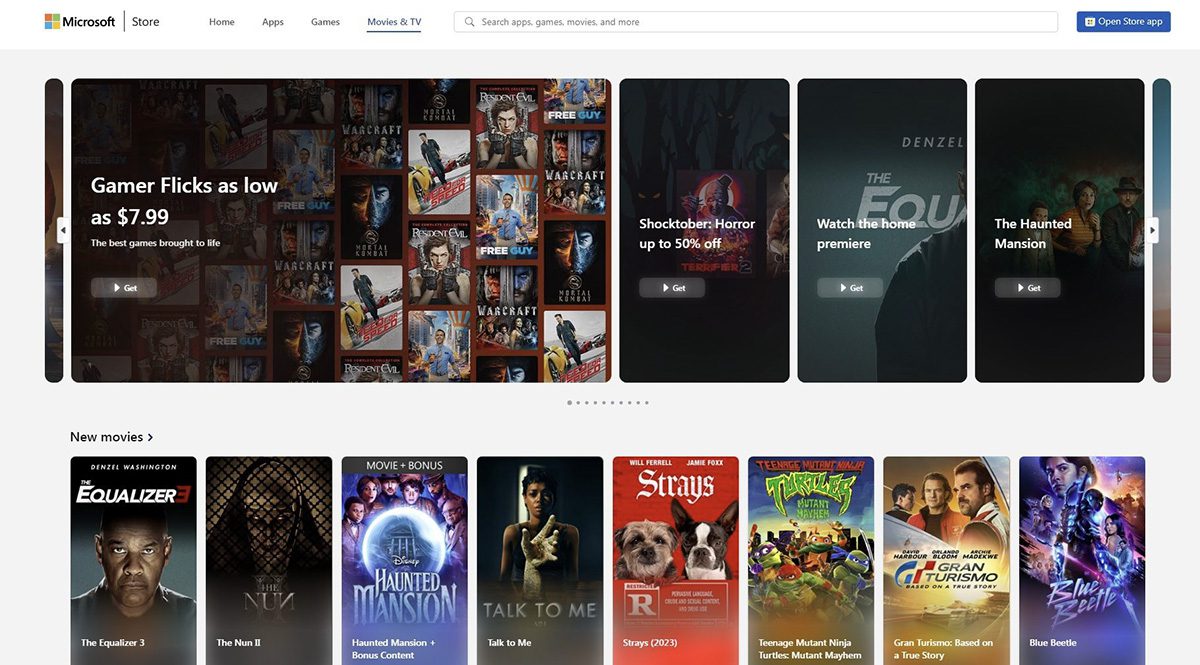Open The Haunted Mansion promo card
The width and height of the screenshot is (1200, 665).
point(1059,230)
